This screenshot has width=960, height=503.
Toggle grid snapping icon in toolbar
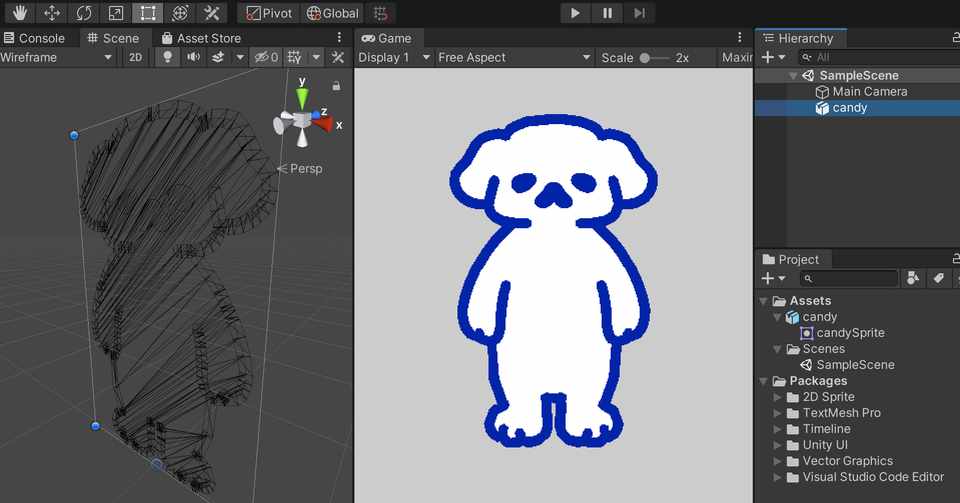pos(380,13)
